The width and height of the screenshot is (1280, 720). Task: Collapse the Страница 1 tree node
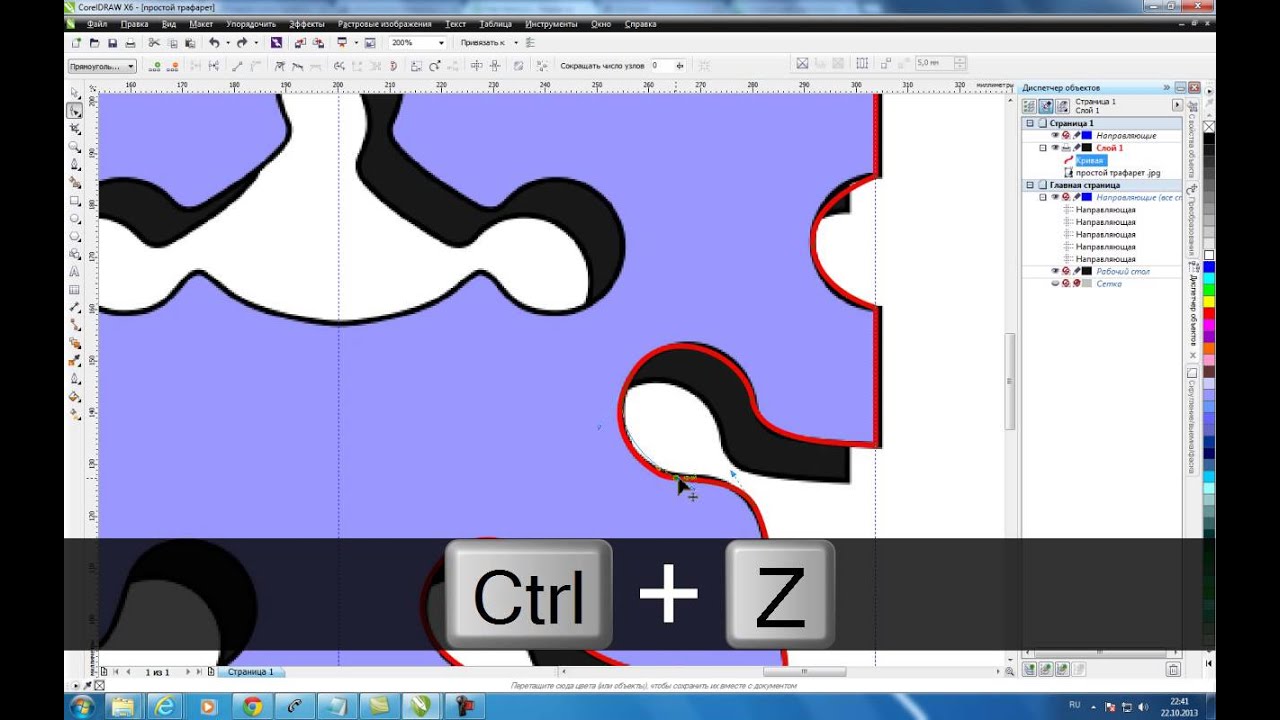[1029, 123]
